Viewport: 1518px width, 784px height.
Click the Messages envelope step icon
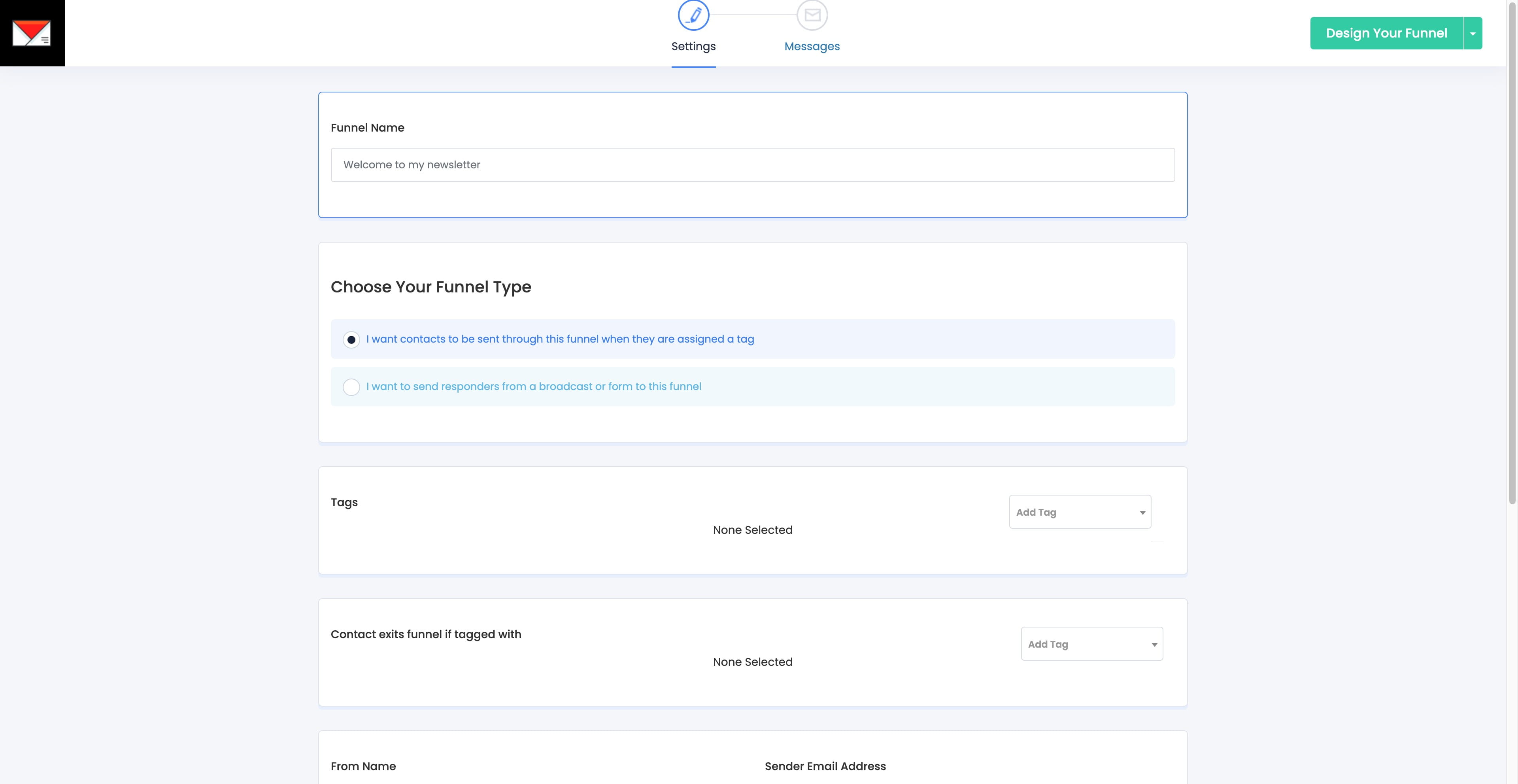coord(812,15)
